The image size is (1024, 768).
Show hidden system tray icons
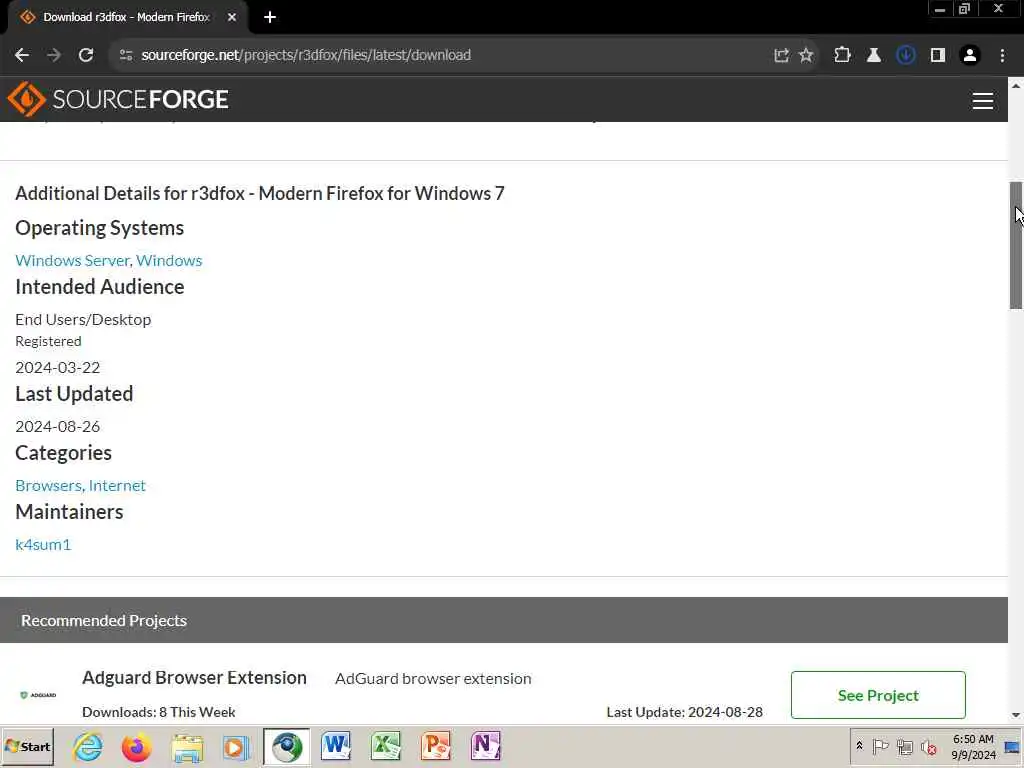coord(859,746)
